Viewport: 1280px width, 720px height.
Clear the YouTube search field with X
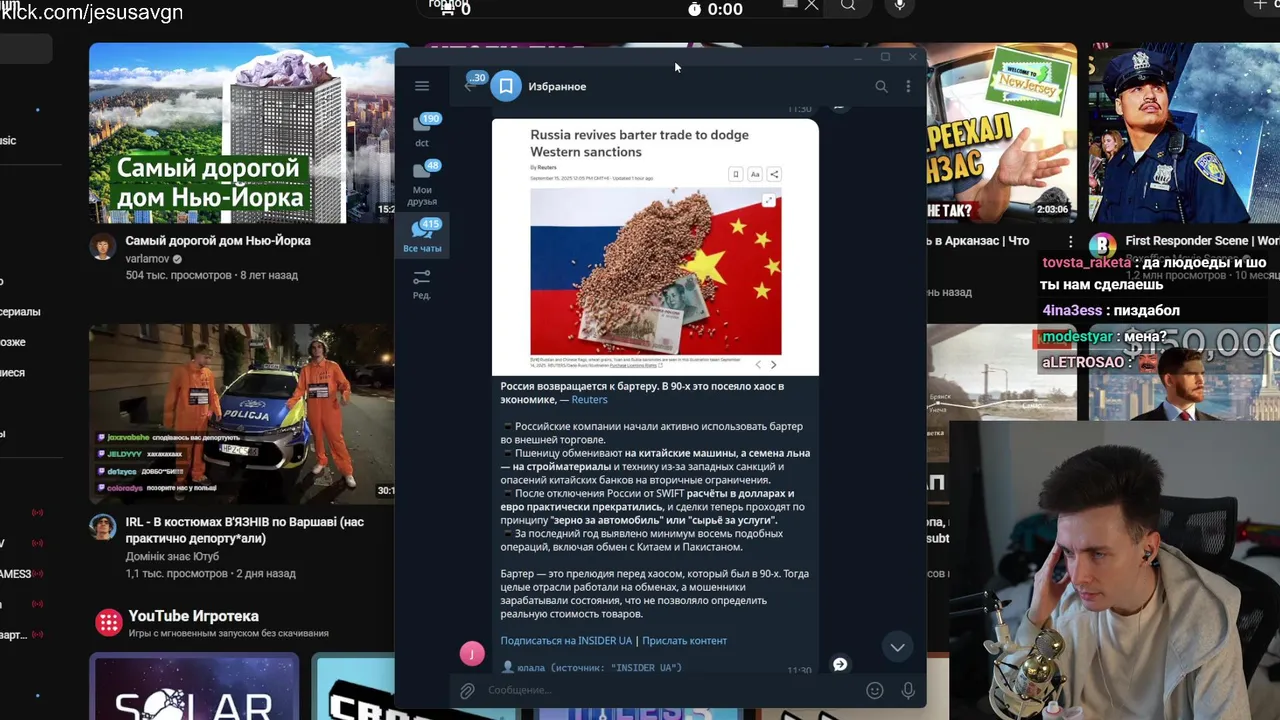coord(811,6)
